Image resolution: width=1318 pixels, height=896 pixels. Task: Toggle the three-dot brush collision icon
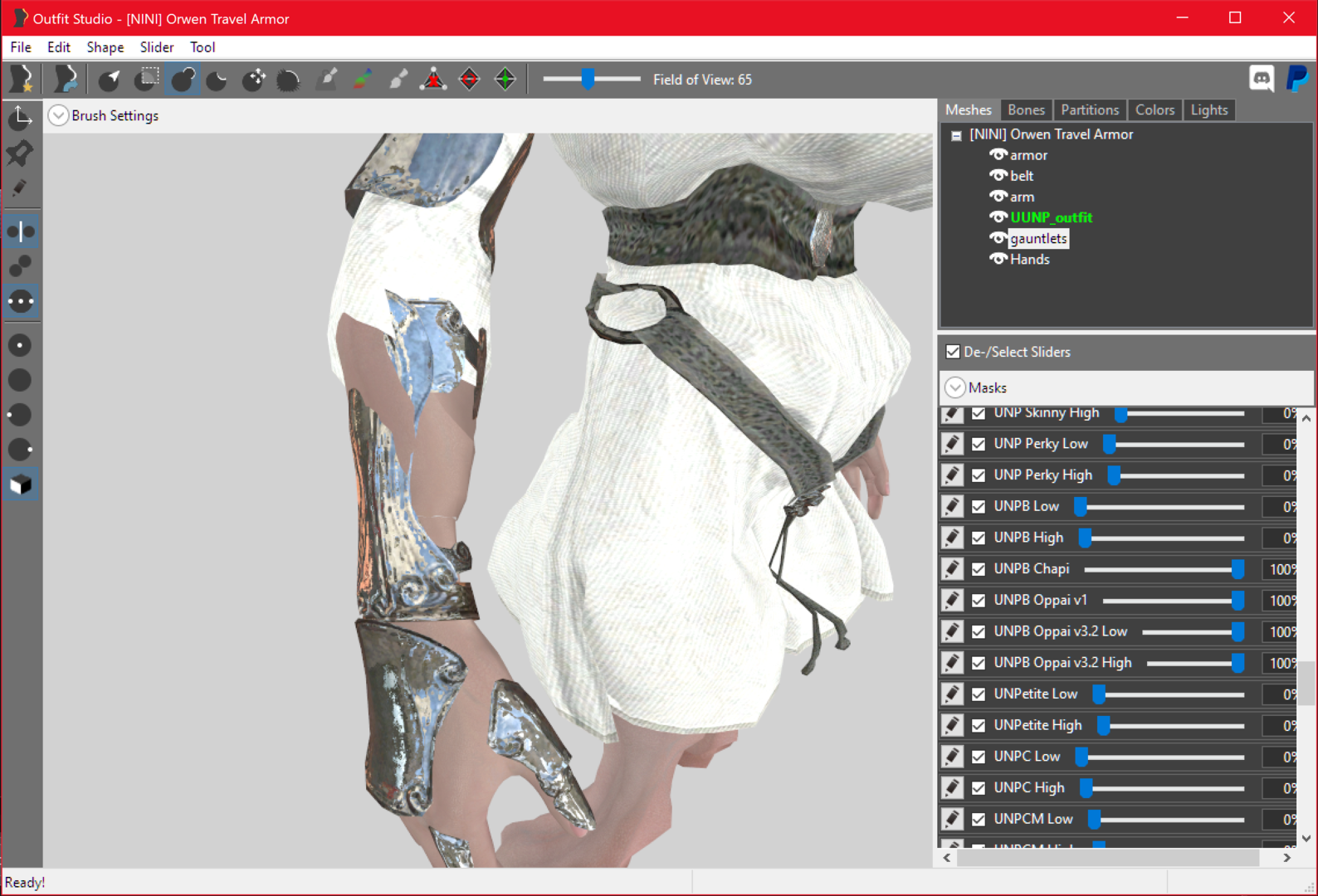21,301
